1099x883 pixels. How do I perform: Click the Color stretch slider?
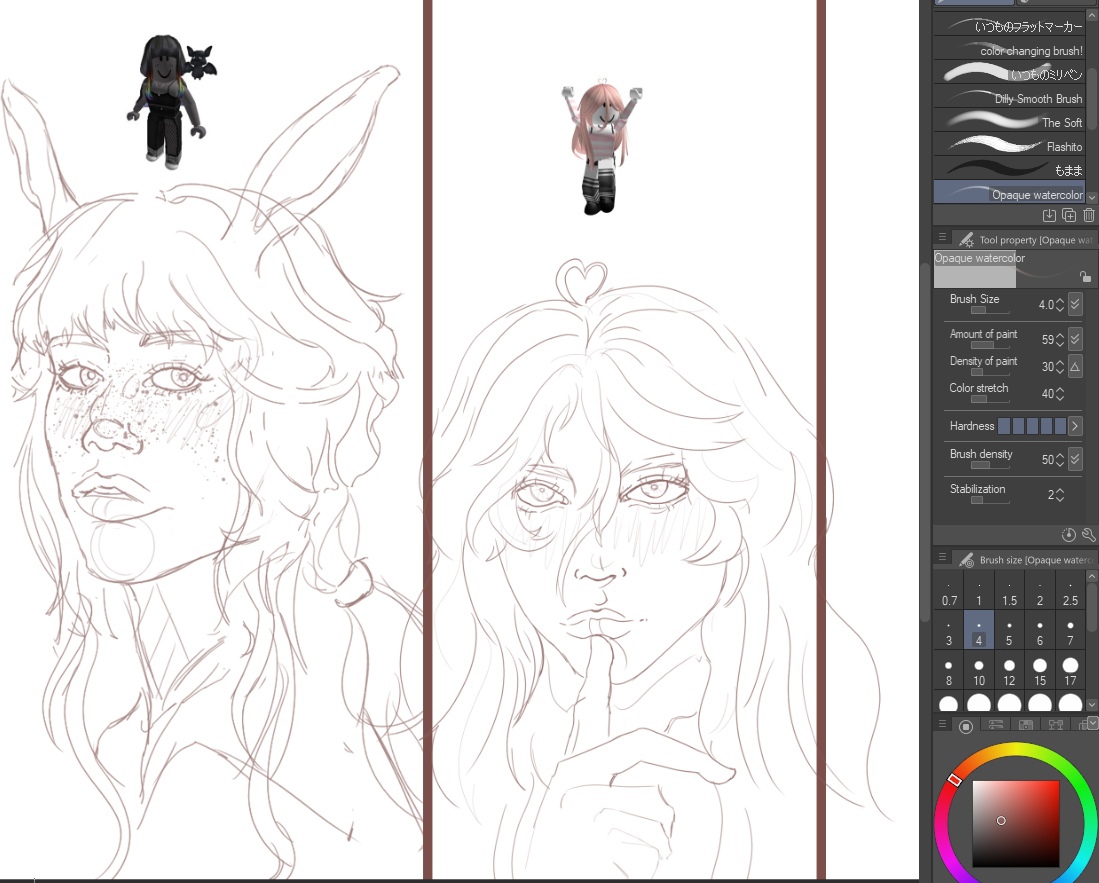point(990,399)
